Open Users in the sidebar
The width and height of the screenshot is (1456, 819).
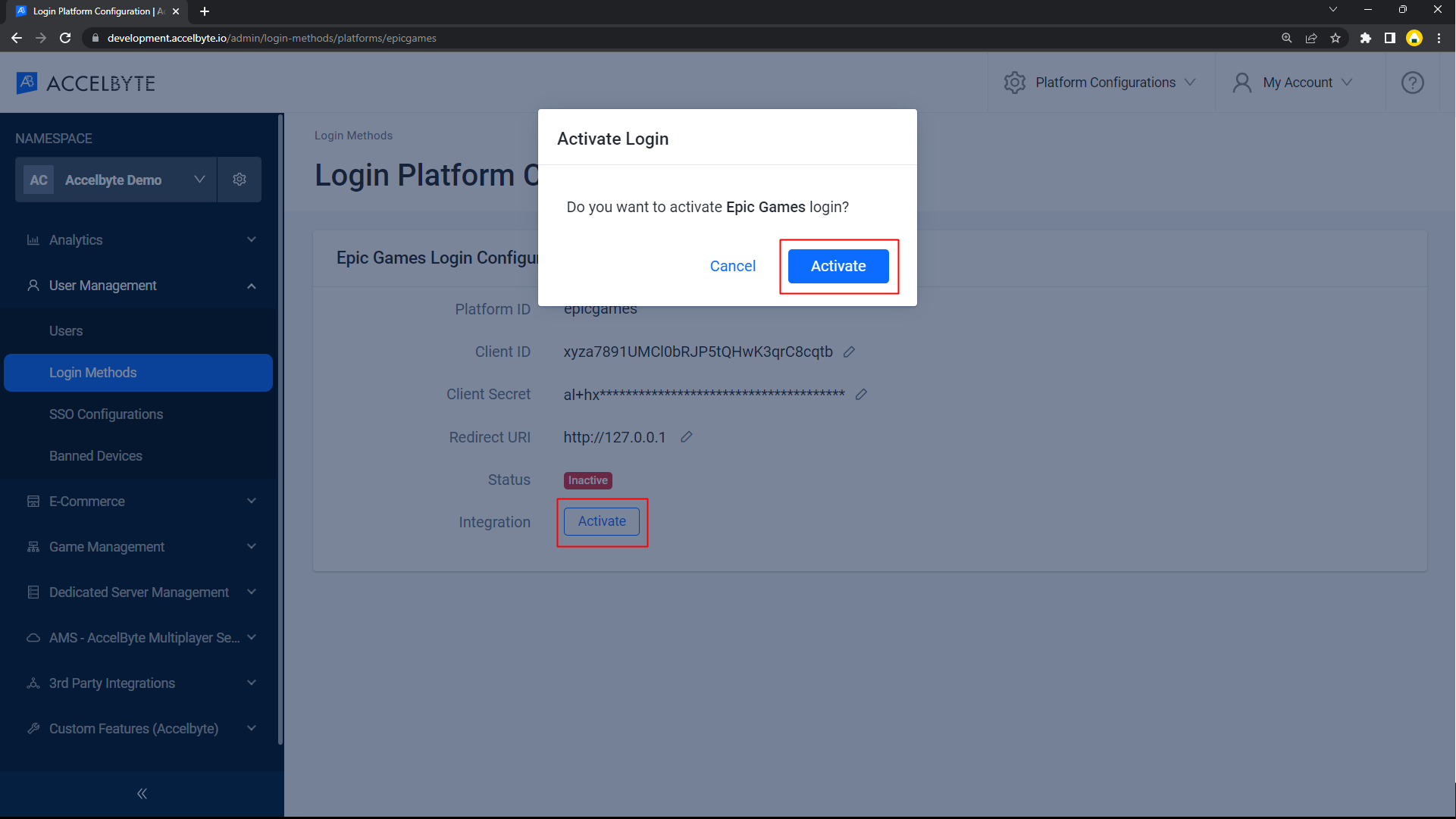66,331
